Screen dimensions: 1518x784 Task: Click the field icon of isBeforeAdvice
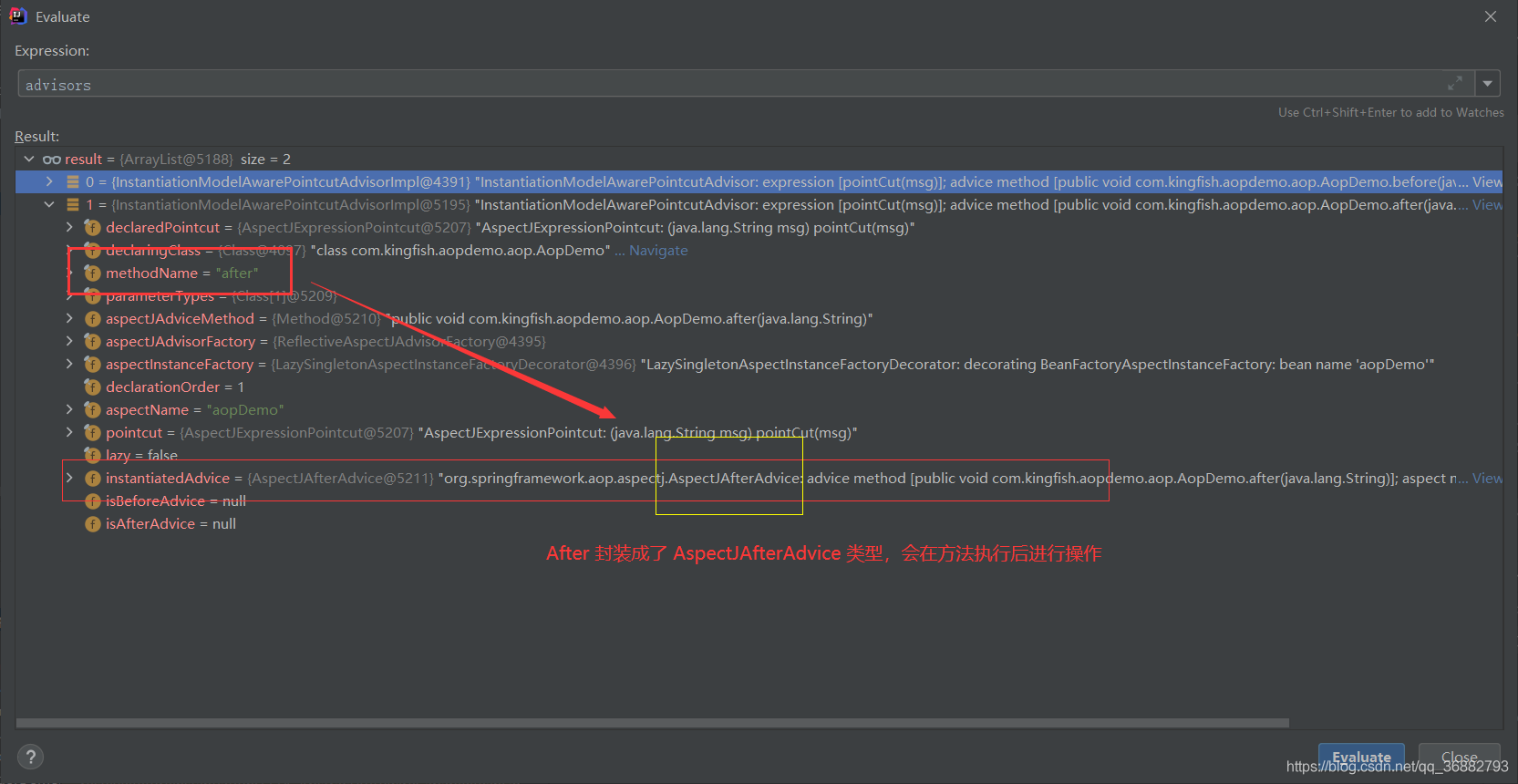(x=92, y=500)
